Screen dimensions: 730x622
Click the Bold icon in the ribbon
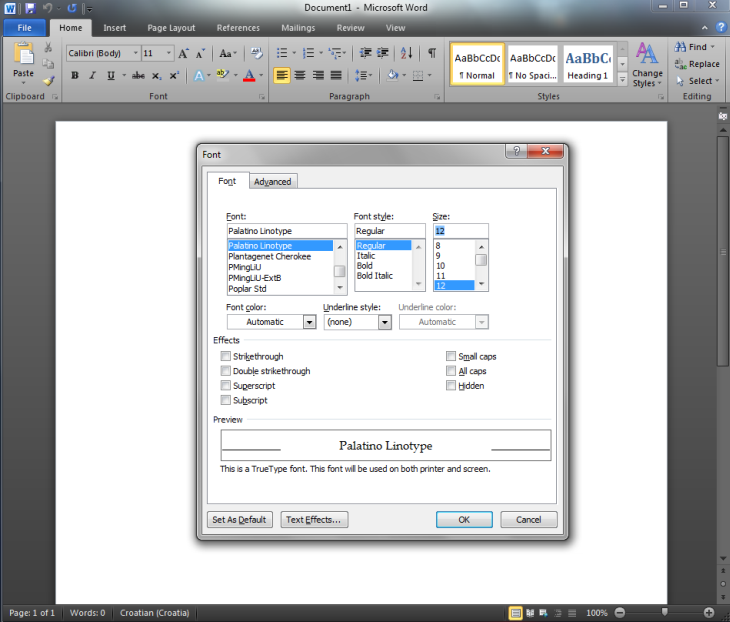point(75,76)
